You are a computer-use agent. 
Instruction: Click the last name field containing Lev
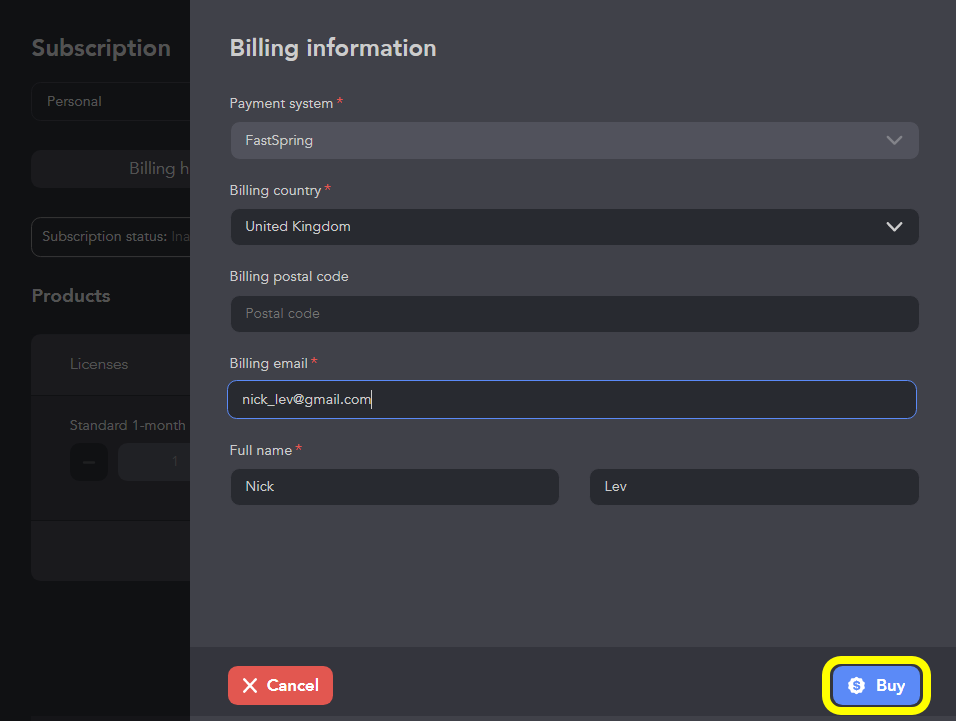coord(753,486)
